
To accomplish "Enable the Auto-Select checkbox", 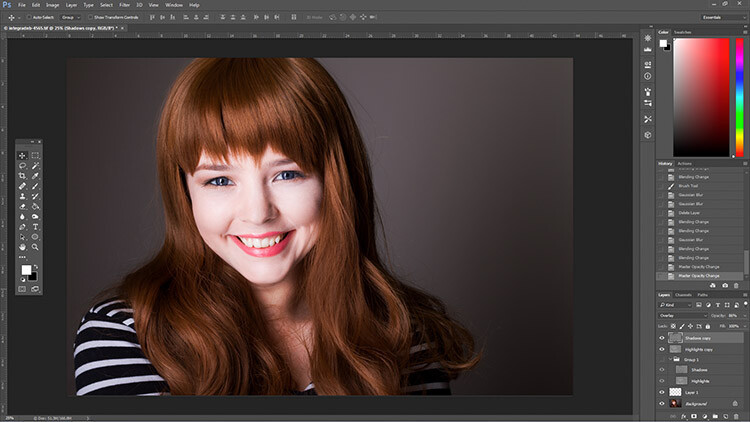I will (x=29, y=17).
